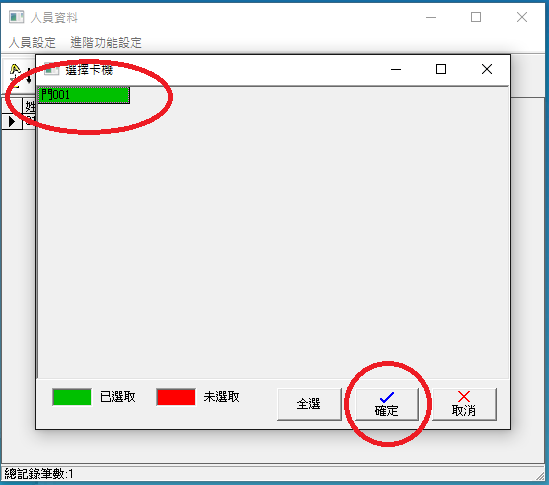The image size is (549, 485).
Task: Click the 總記錄筆數 status bar text
Action: (x=39, y=474)
